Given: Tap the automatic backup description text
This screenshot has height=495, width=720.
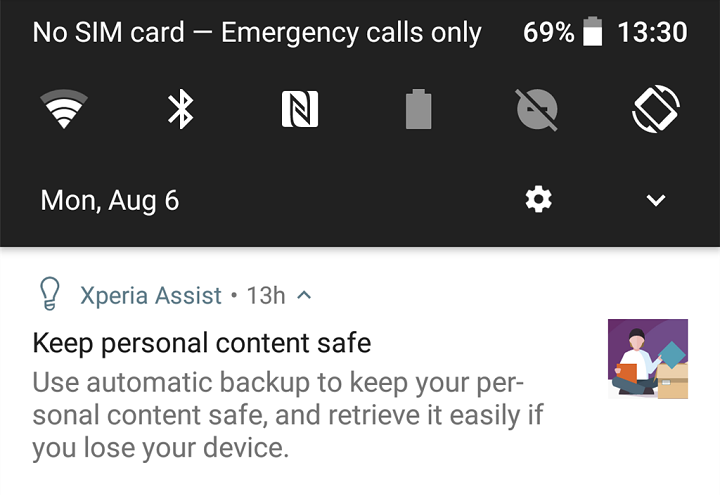Looking at the screenshot, I should pyautogui.click(x=278, y=414).
